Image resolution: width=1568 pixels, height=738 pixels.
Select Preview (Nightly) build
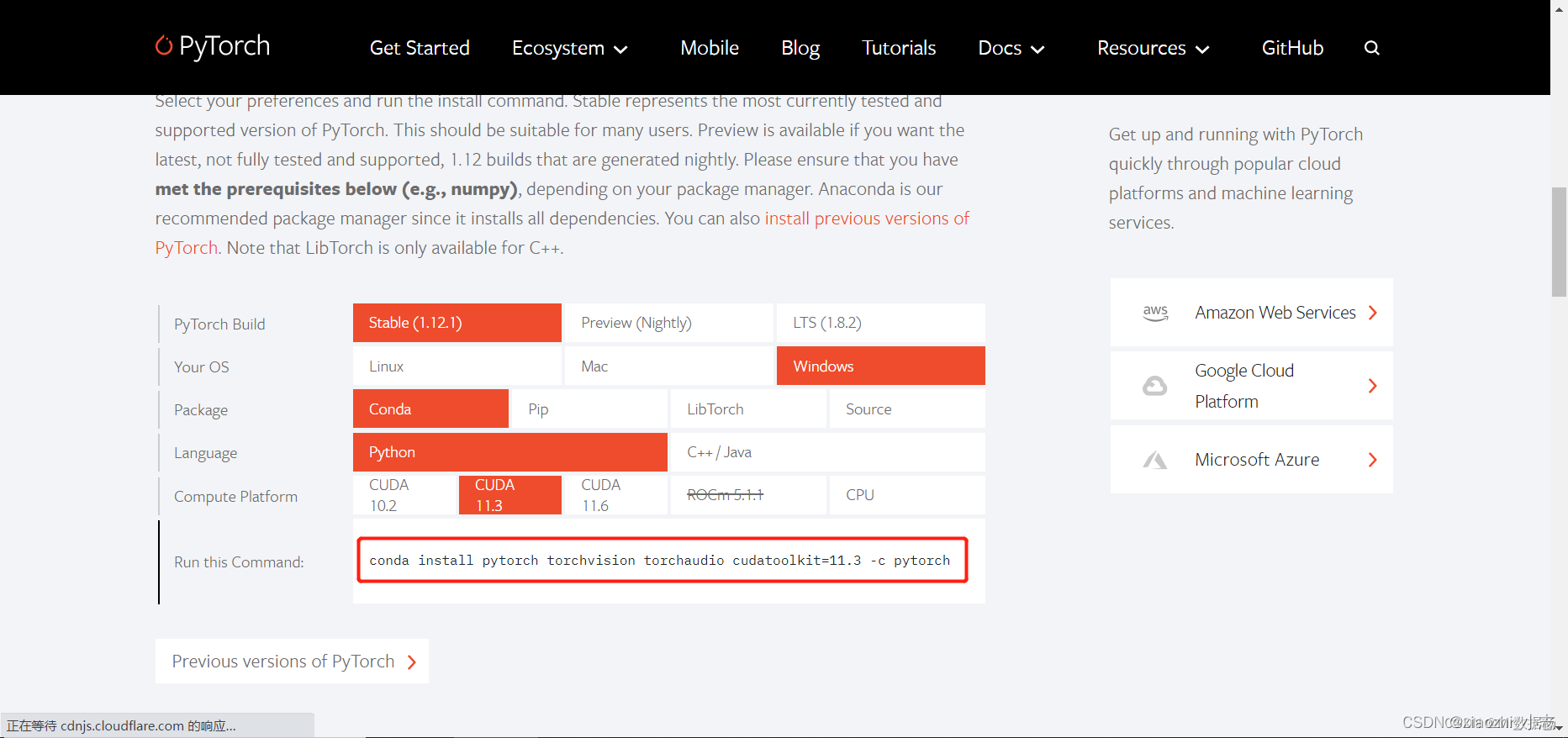pos(669,323)
